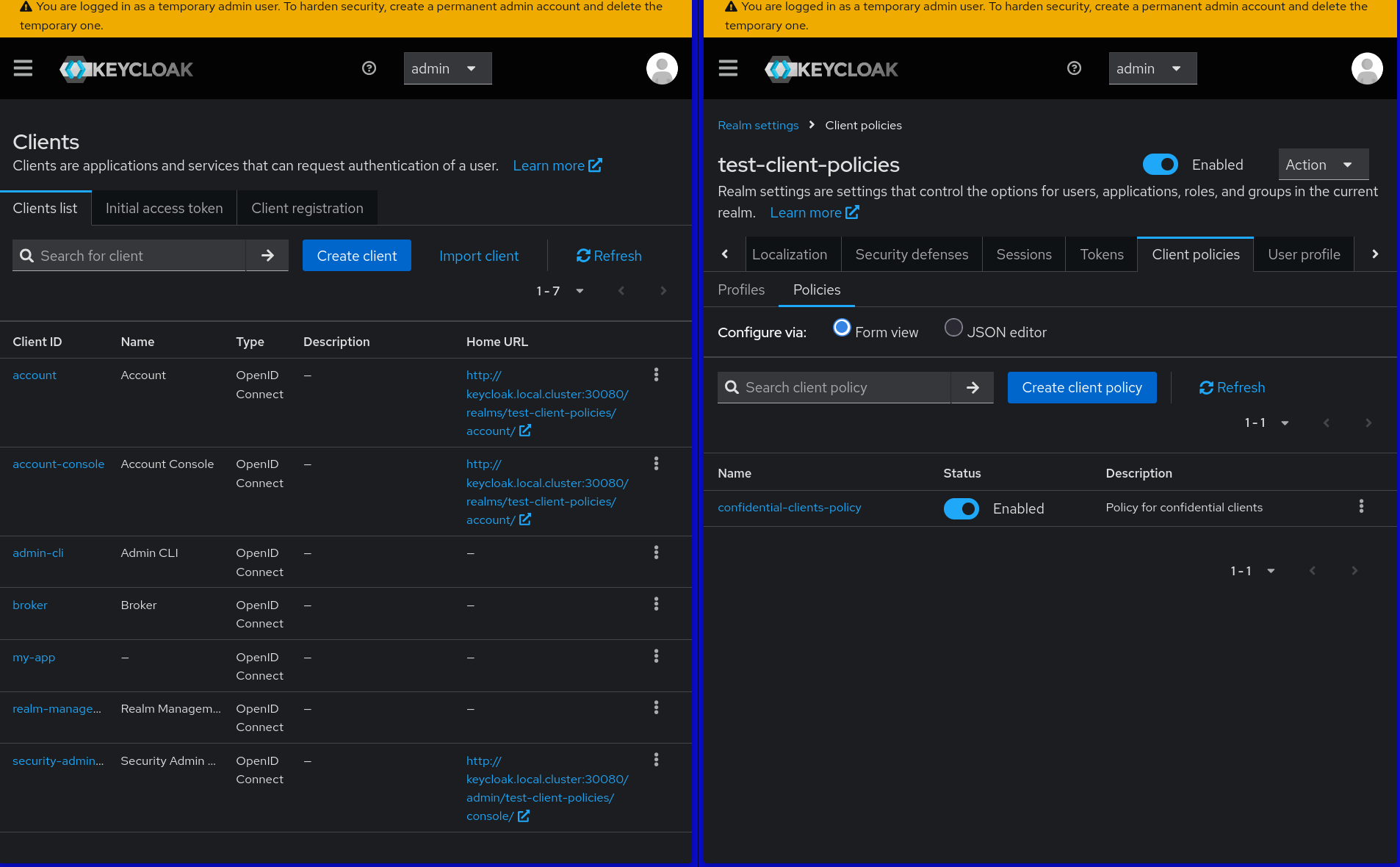Screen dimensions: 1400x867
Task: Open Tokens tab in realm settings
Action: [x=1102, y=254]
